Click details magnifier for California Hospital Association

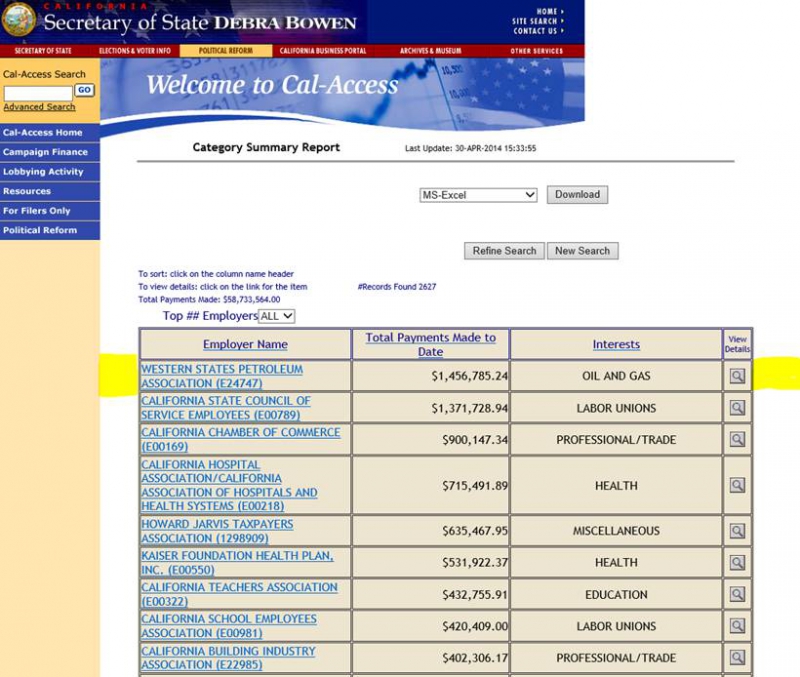pyautogui.click(x=737, y=486)
